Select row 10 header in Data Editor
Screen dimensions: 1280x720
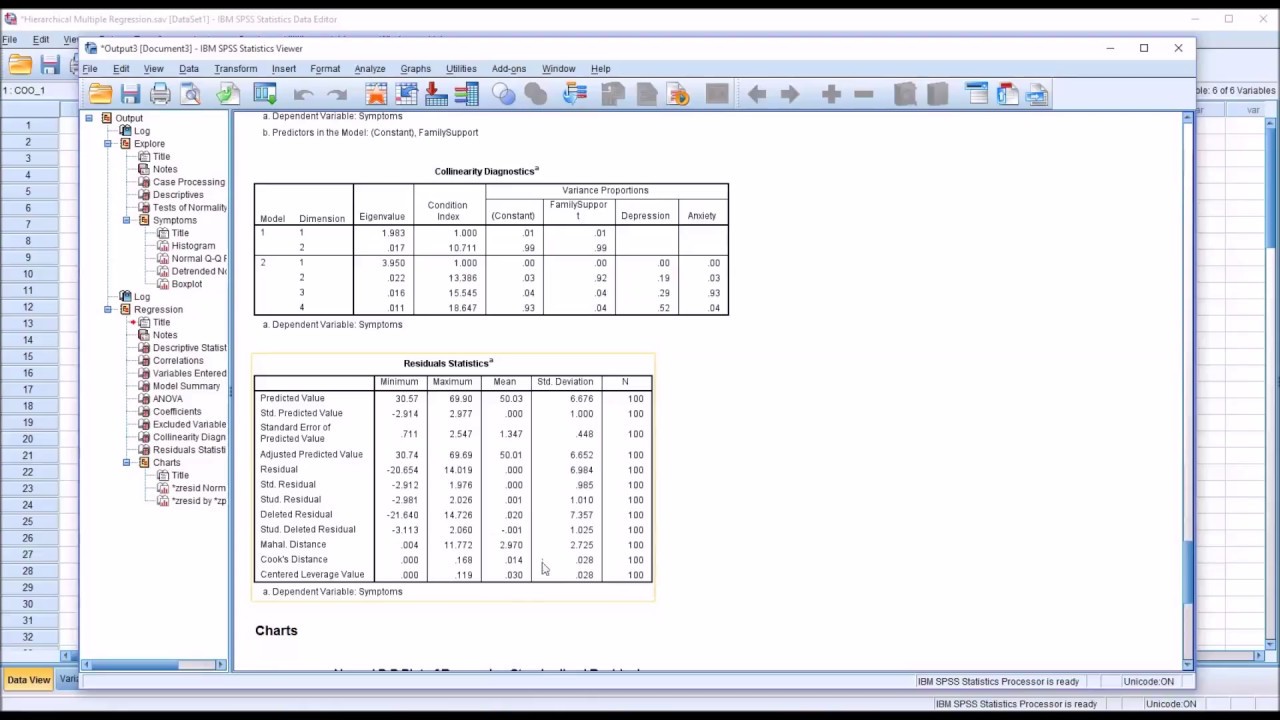coord(28,273)
